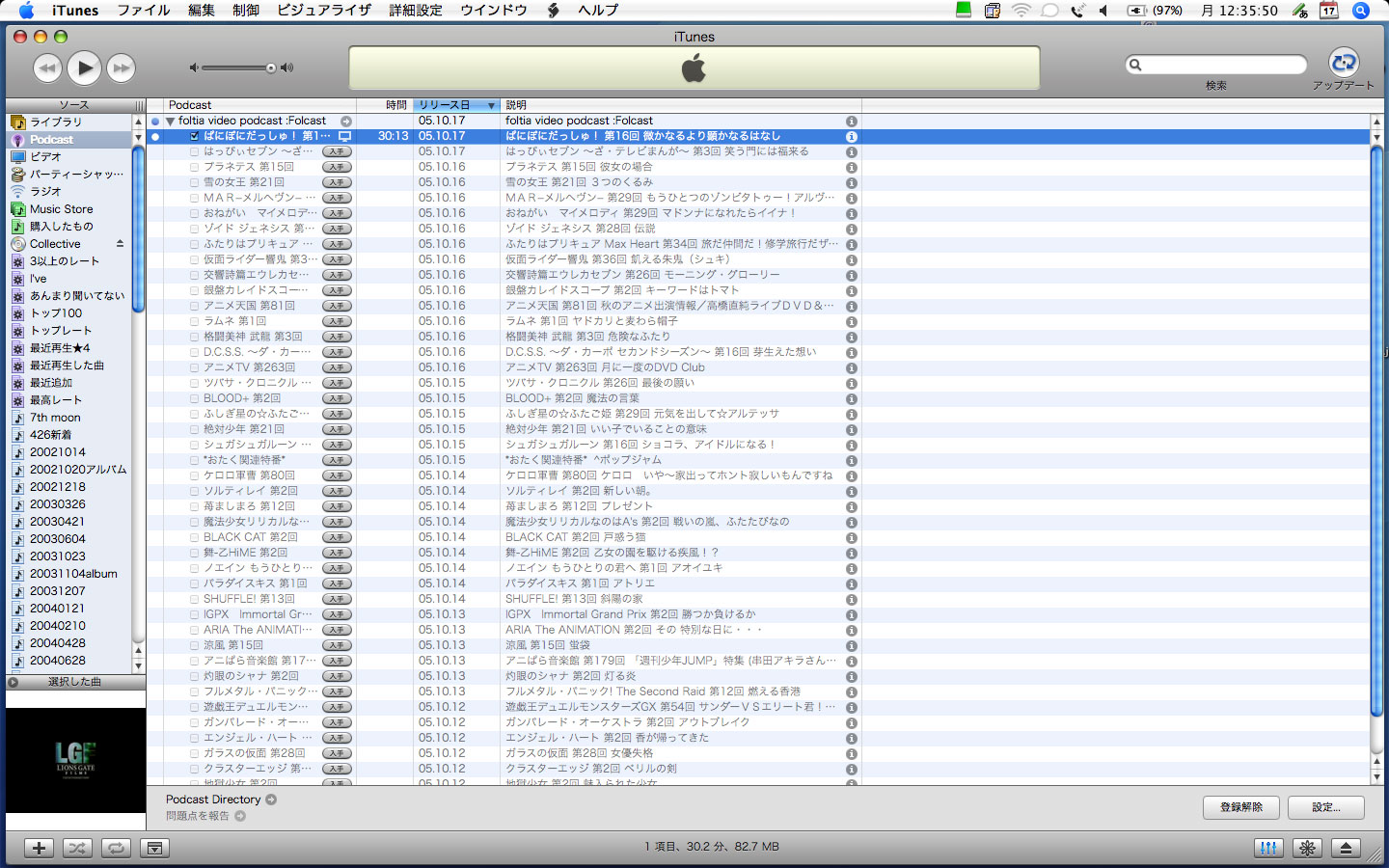Click the eject disc button
Viewport: 1389px width, 868px height.
click(1346, 848)
